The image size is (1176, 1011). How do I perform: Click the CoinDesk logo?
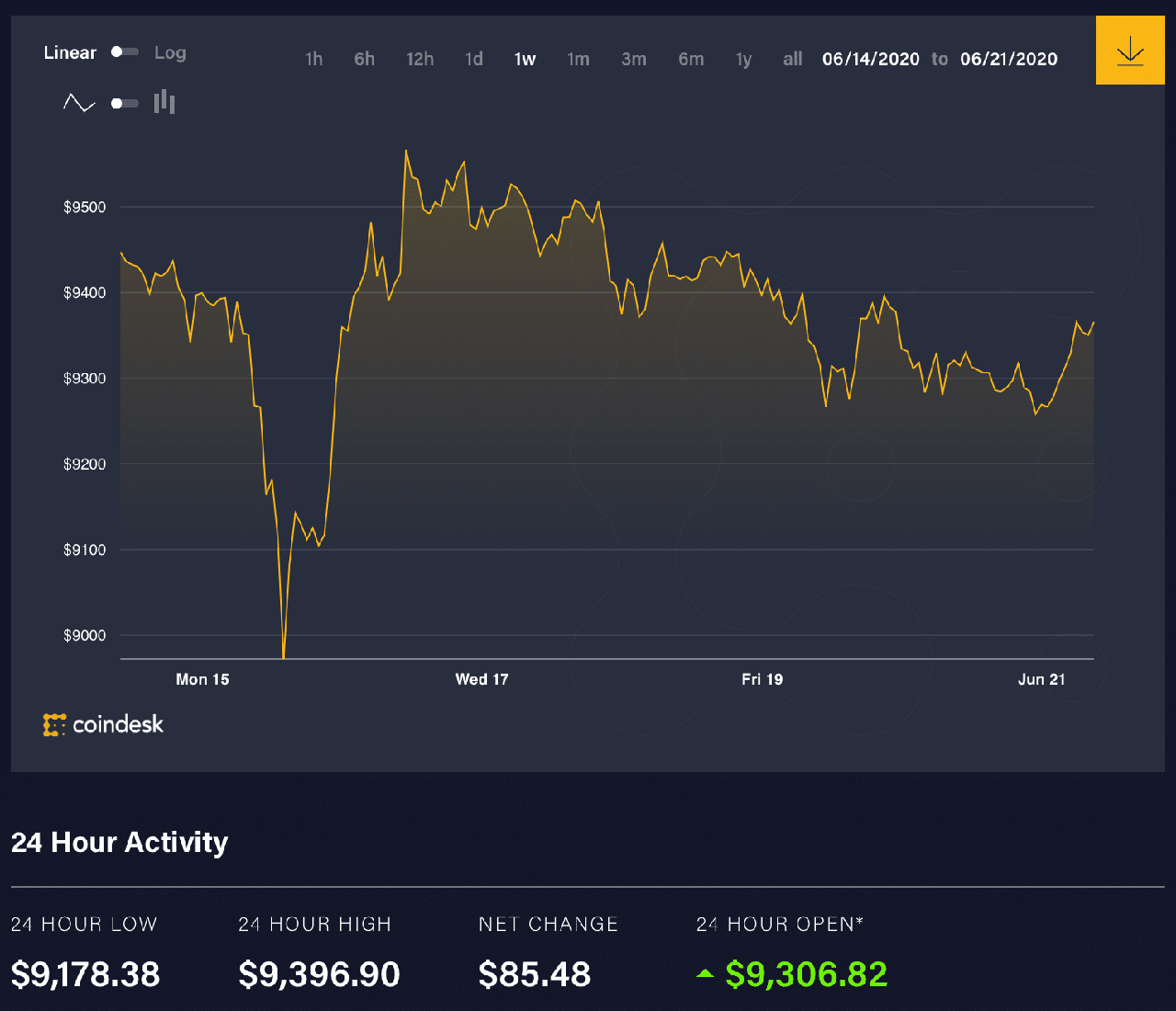(103, 724)
